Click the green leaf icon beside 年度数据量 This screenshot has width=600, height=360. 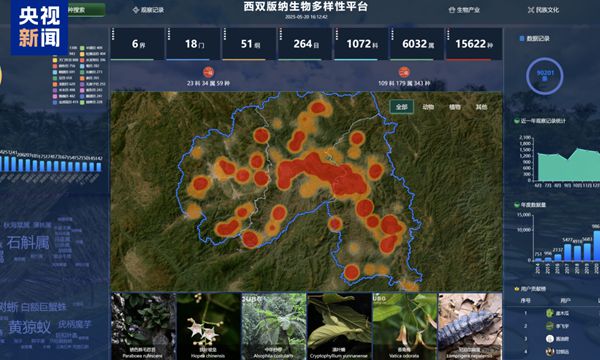tap(516, 205)
